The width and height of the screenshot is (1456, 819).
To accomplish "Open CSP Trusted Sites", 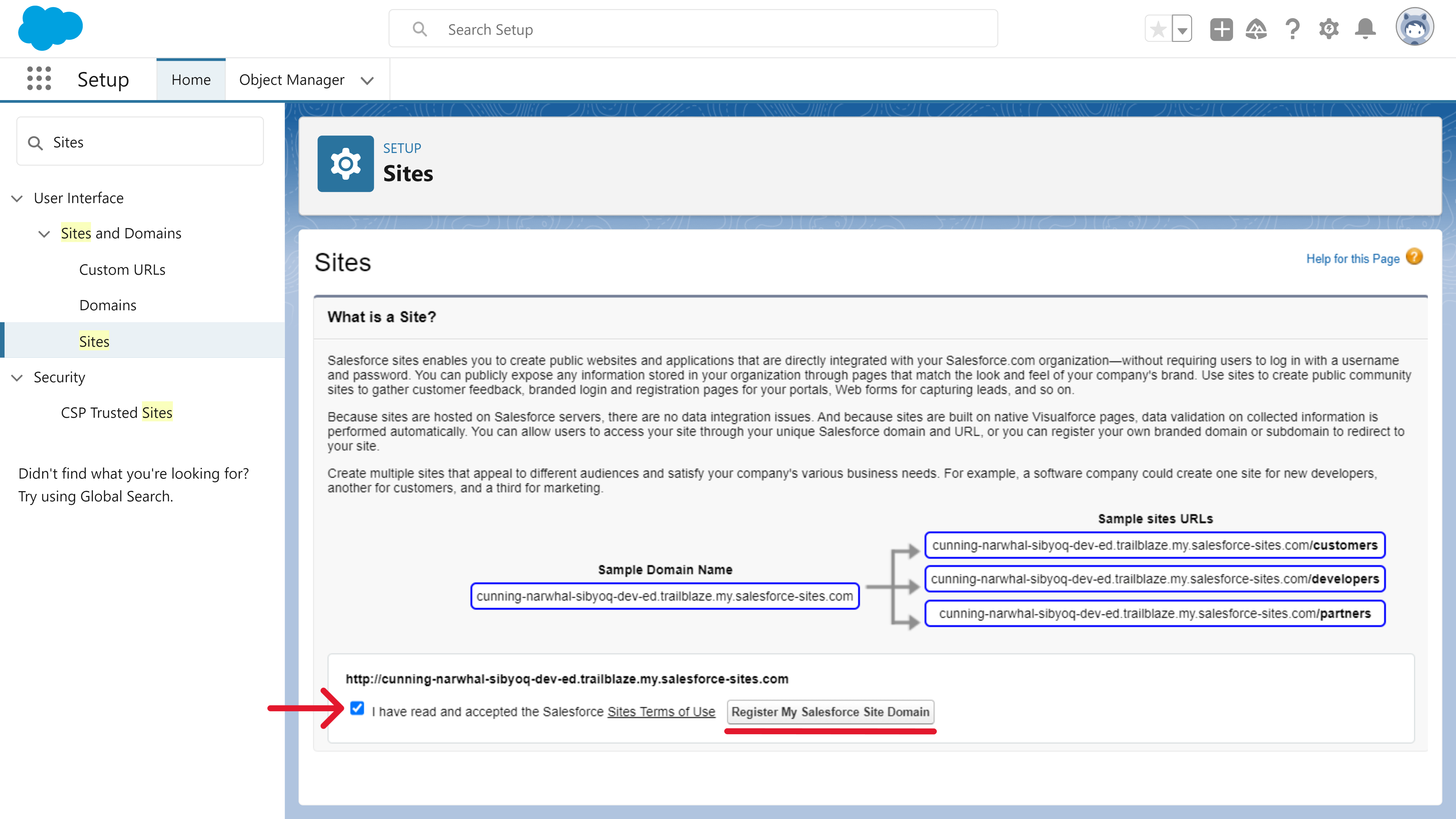I will 116,413.
